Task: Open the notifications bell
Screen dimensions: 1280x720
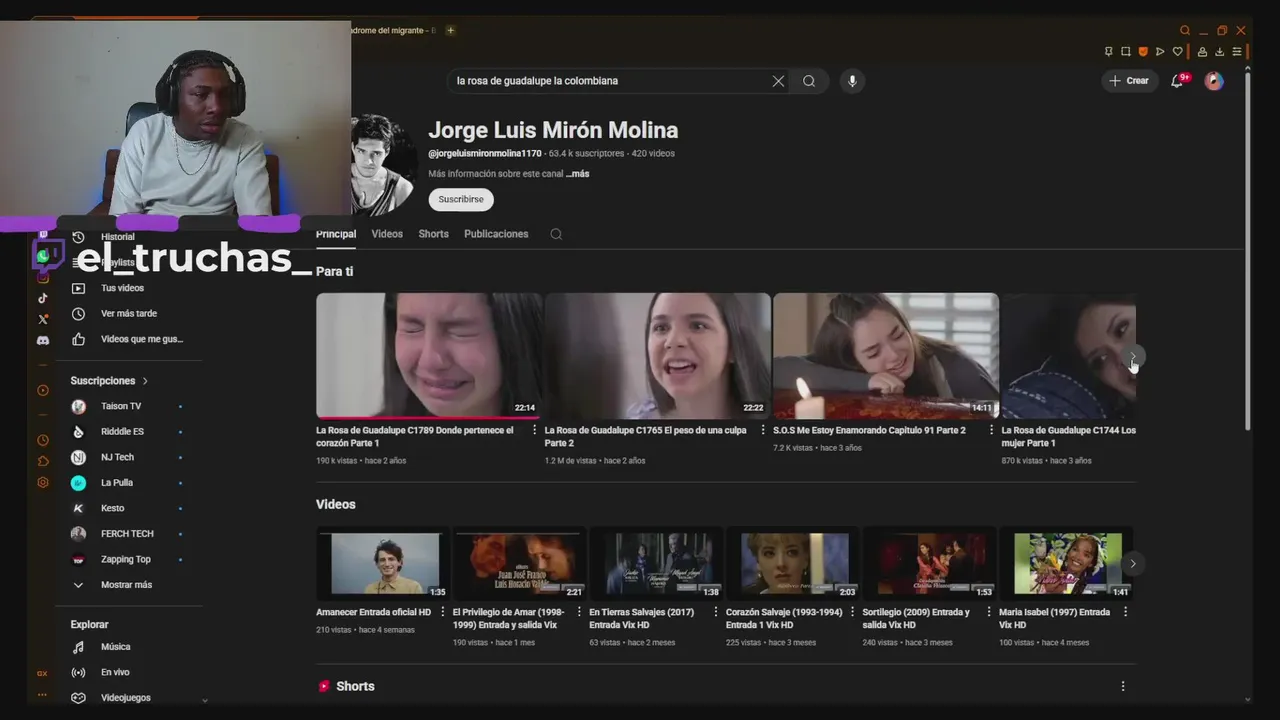Action: pyautogui.click(x=1178, y=81)
